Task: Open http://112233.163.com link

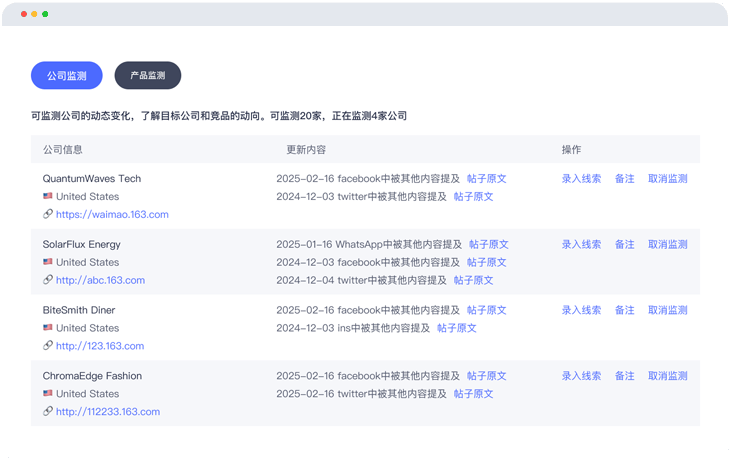Action: (x=108, y=412)
